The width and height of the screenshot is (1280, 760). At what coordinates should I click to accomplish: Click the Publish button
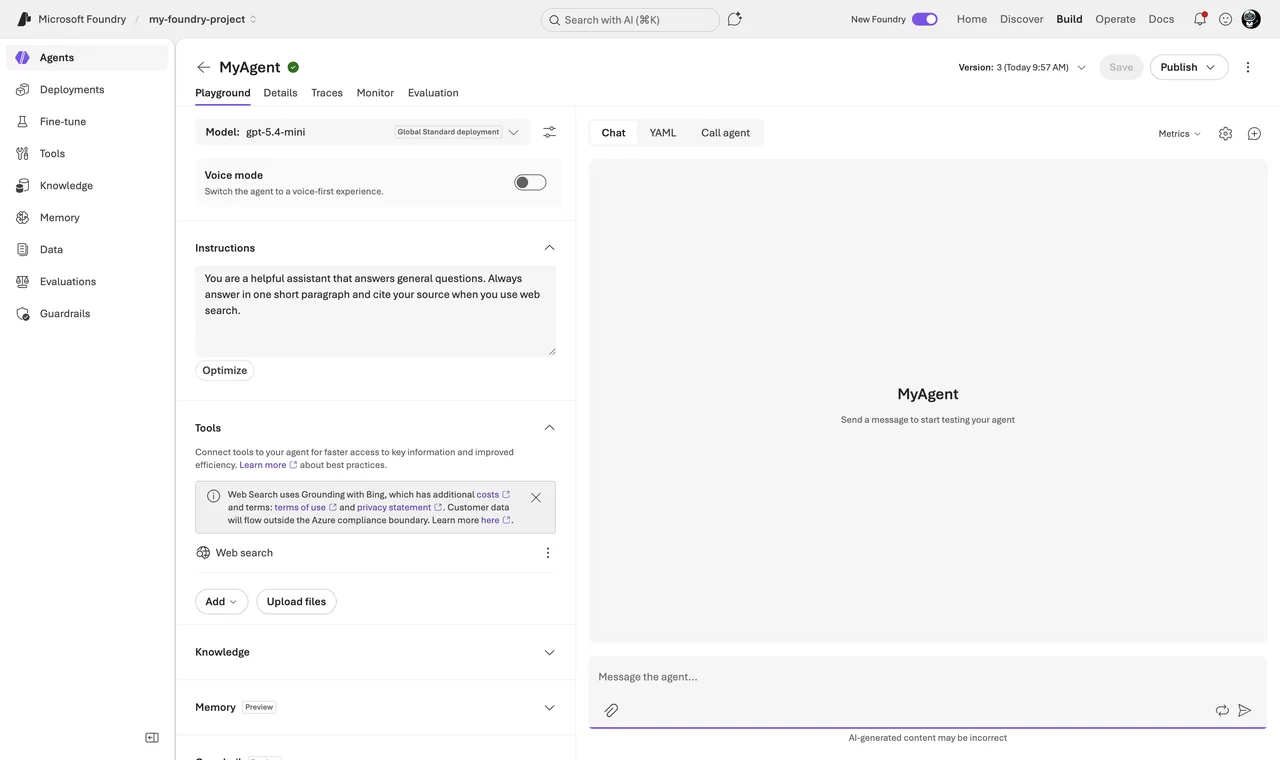click(x=1189, y=67)
